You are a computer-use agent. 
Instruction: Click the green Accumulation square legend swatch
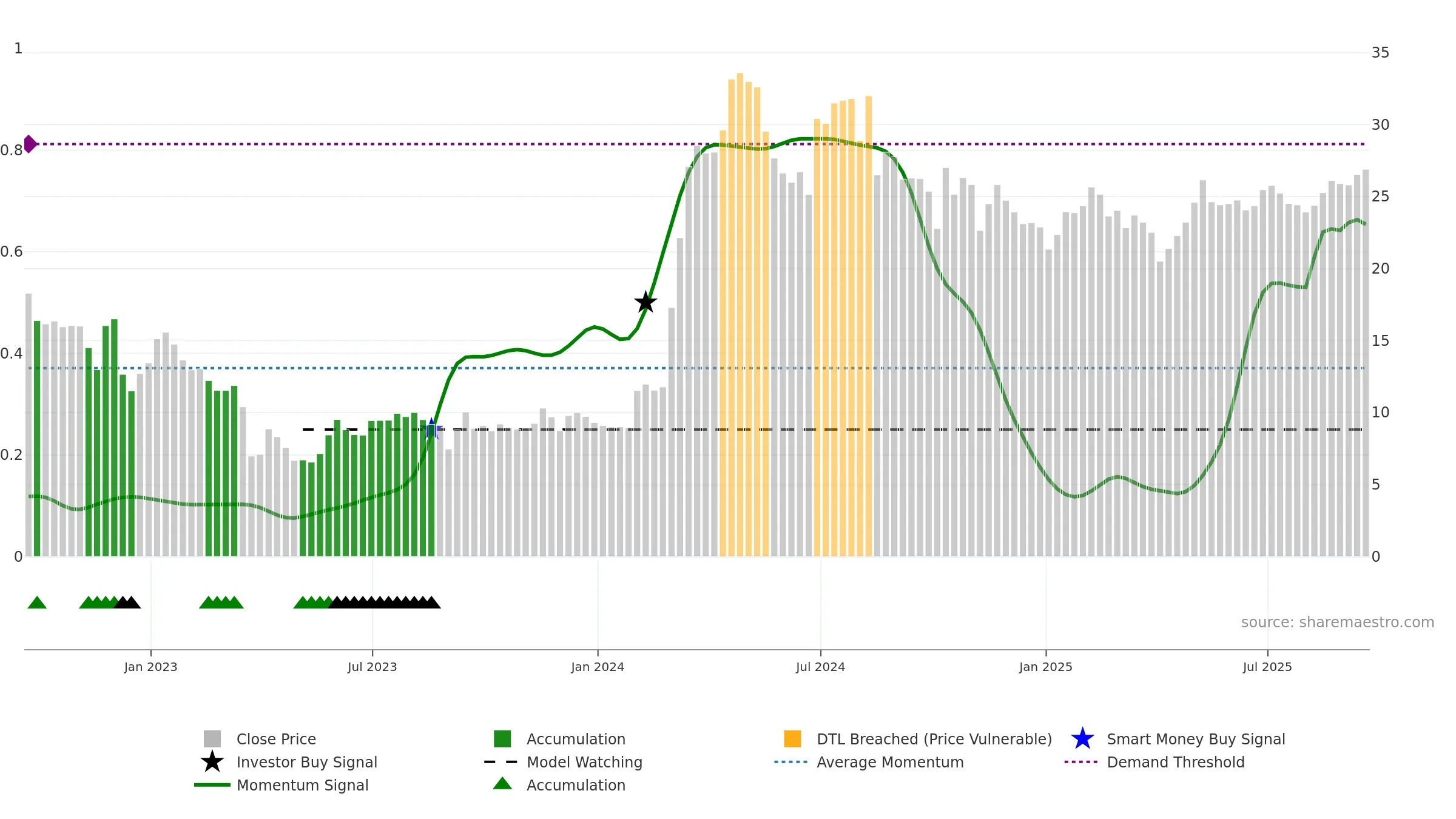pyautogui.click(x=502, y=738)
